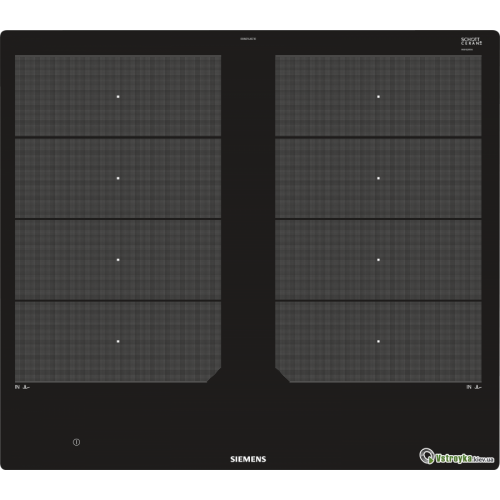Select the right induction zone symbol
Screen dimensions: 500x500
(474, 387)
